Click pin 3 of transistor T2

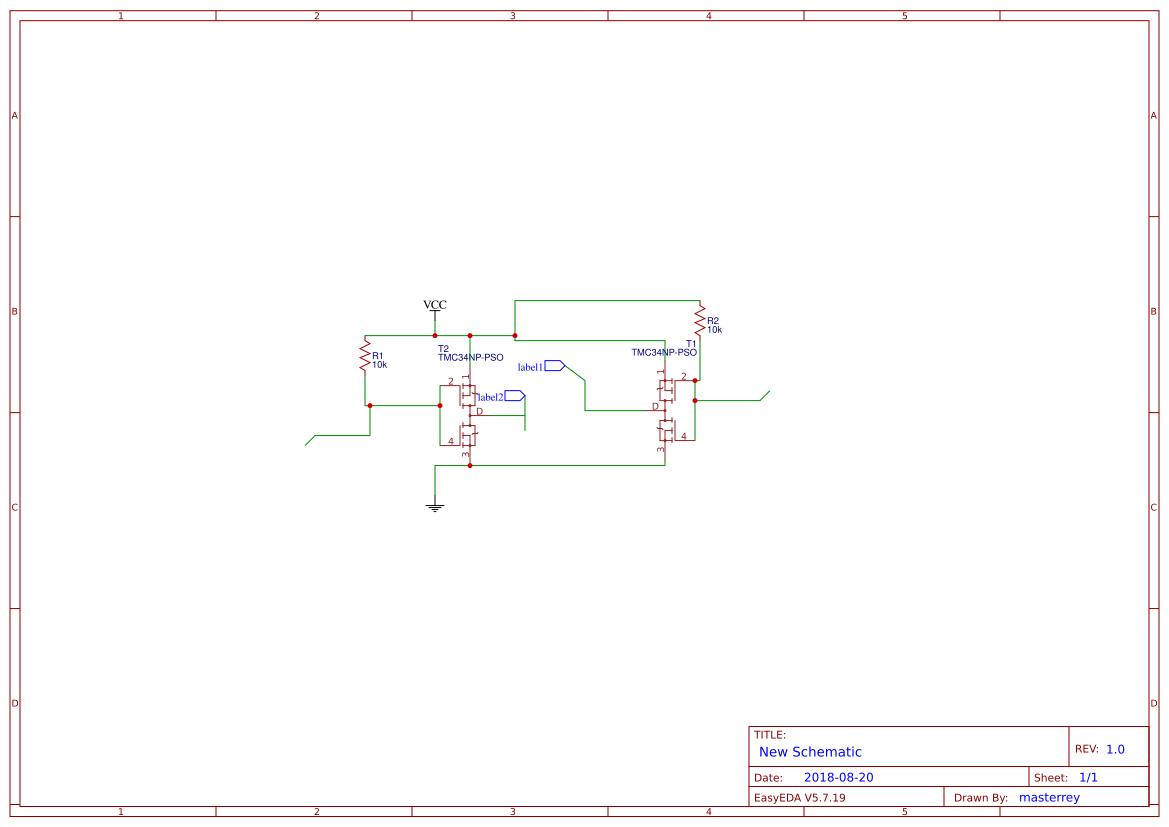tap(465, 453)
